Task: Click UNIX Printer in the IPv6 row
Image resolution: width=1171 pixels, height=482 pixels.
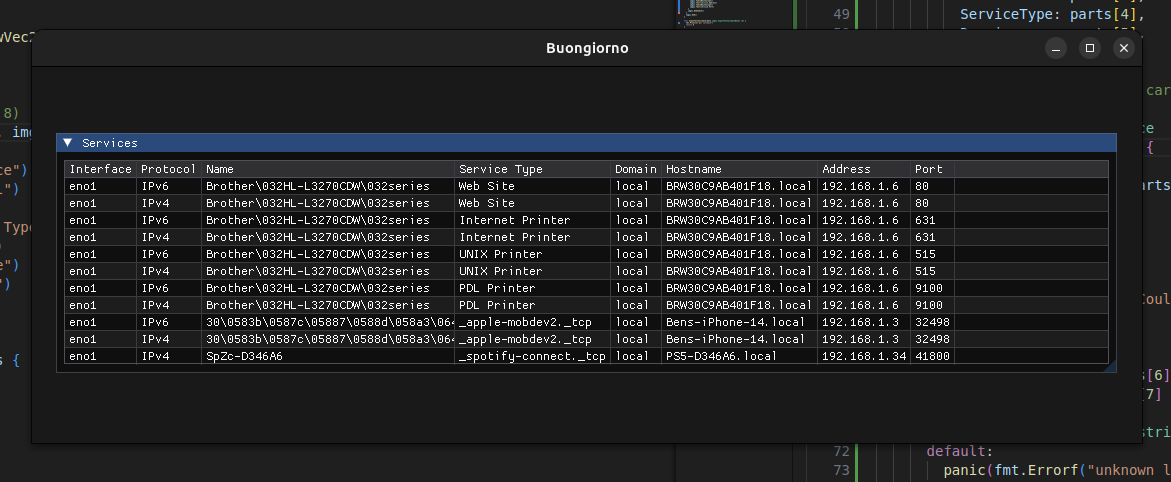Action: pyautogui.click(x=500, y=254)
